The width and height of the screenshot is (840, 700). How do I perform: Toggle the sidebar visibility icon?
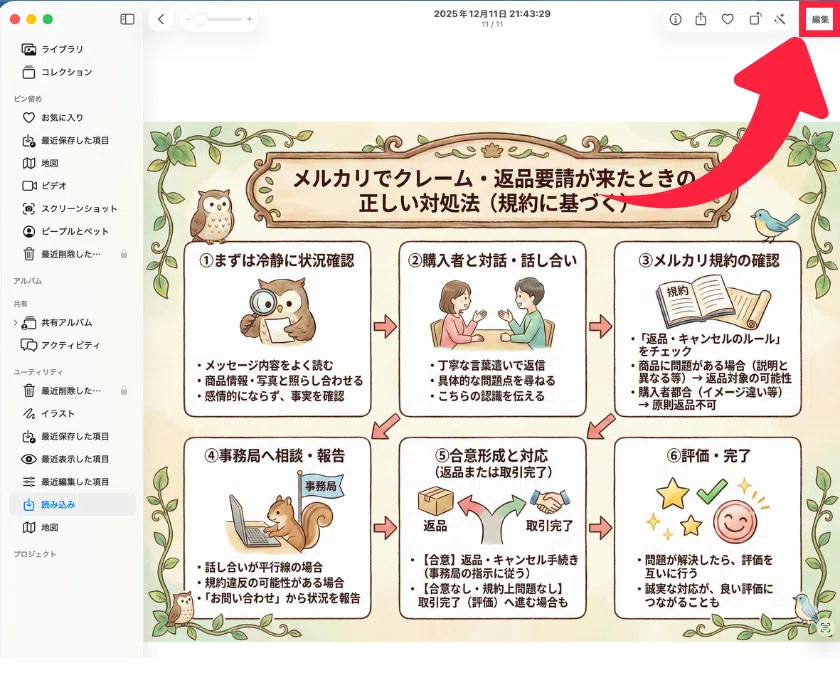(127, 19)
